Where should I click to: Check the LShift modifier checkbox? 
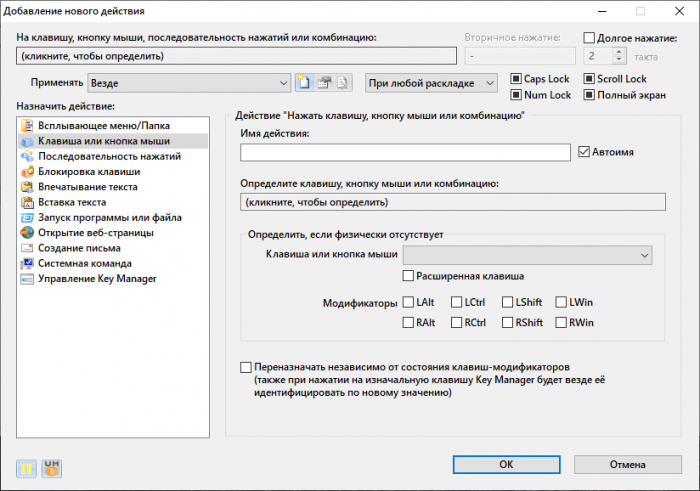coord(507,302)
